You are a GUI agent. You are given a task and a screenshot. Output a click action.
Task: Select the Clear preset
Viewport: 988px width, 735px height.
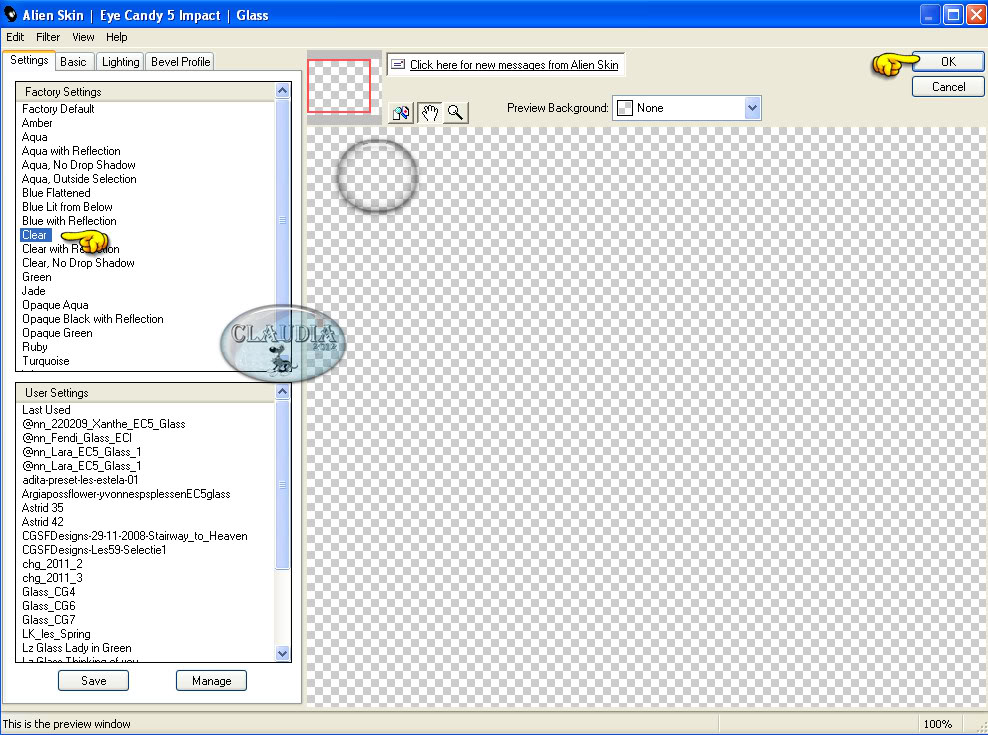coord(34,234)
